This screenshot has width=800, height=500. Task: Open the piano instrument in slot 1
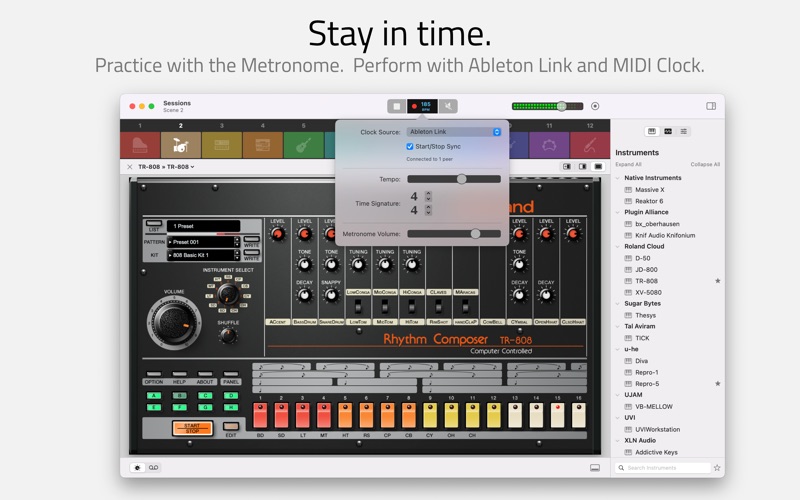pyautogui.click(x=140, y=145)
